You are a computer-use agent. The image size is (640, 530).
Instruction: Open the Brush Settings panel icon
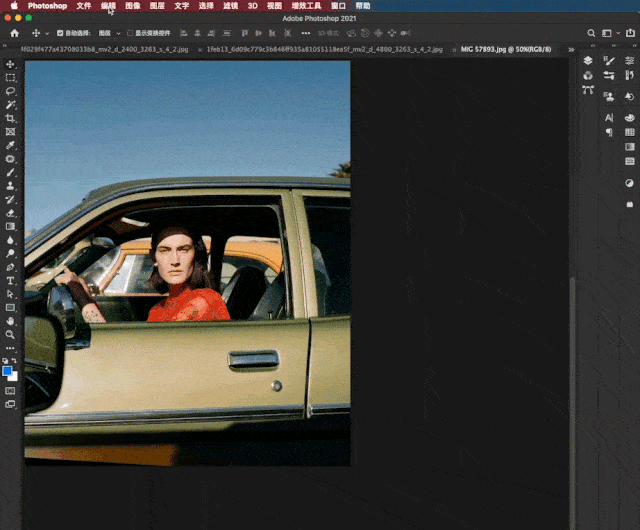[x=609, y=61]
